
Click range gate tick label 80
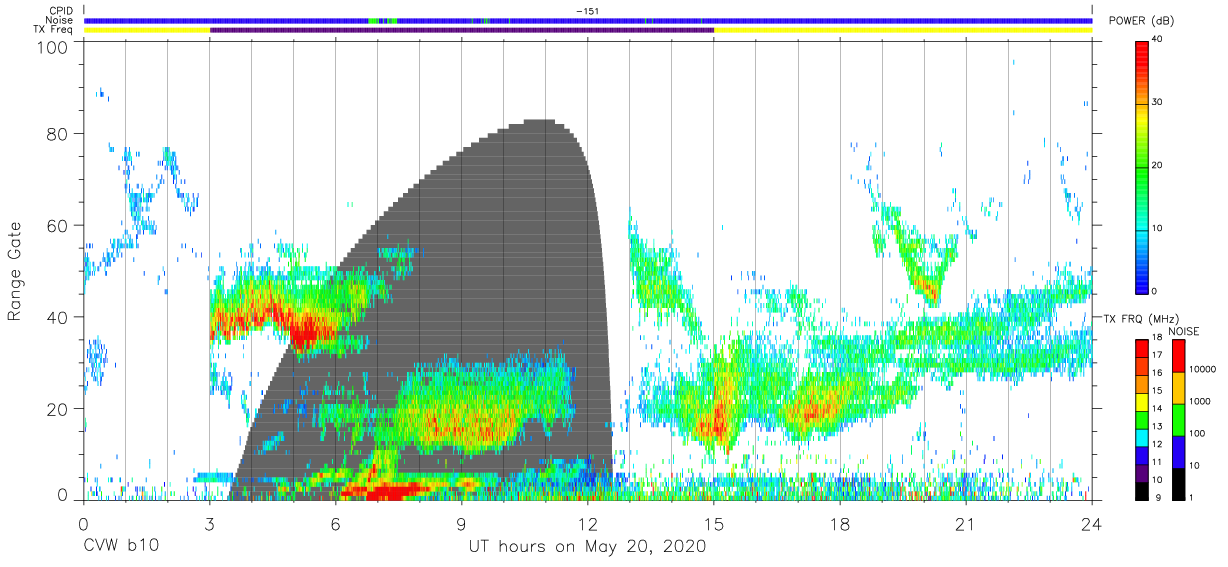[x=57, y=133]
